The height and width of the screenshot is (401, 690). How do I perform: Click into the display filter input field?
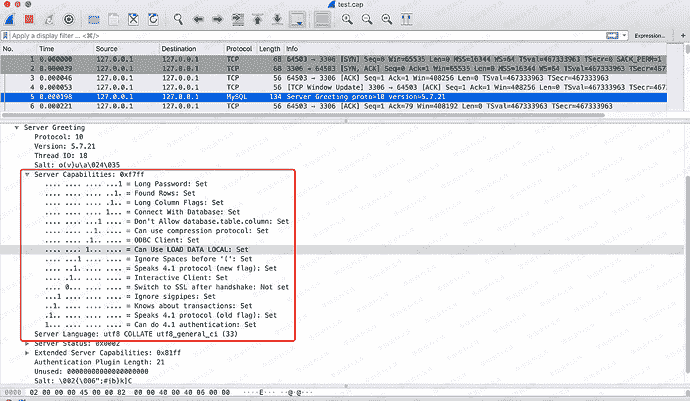[300, 35]
